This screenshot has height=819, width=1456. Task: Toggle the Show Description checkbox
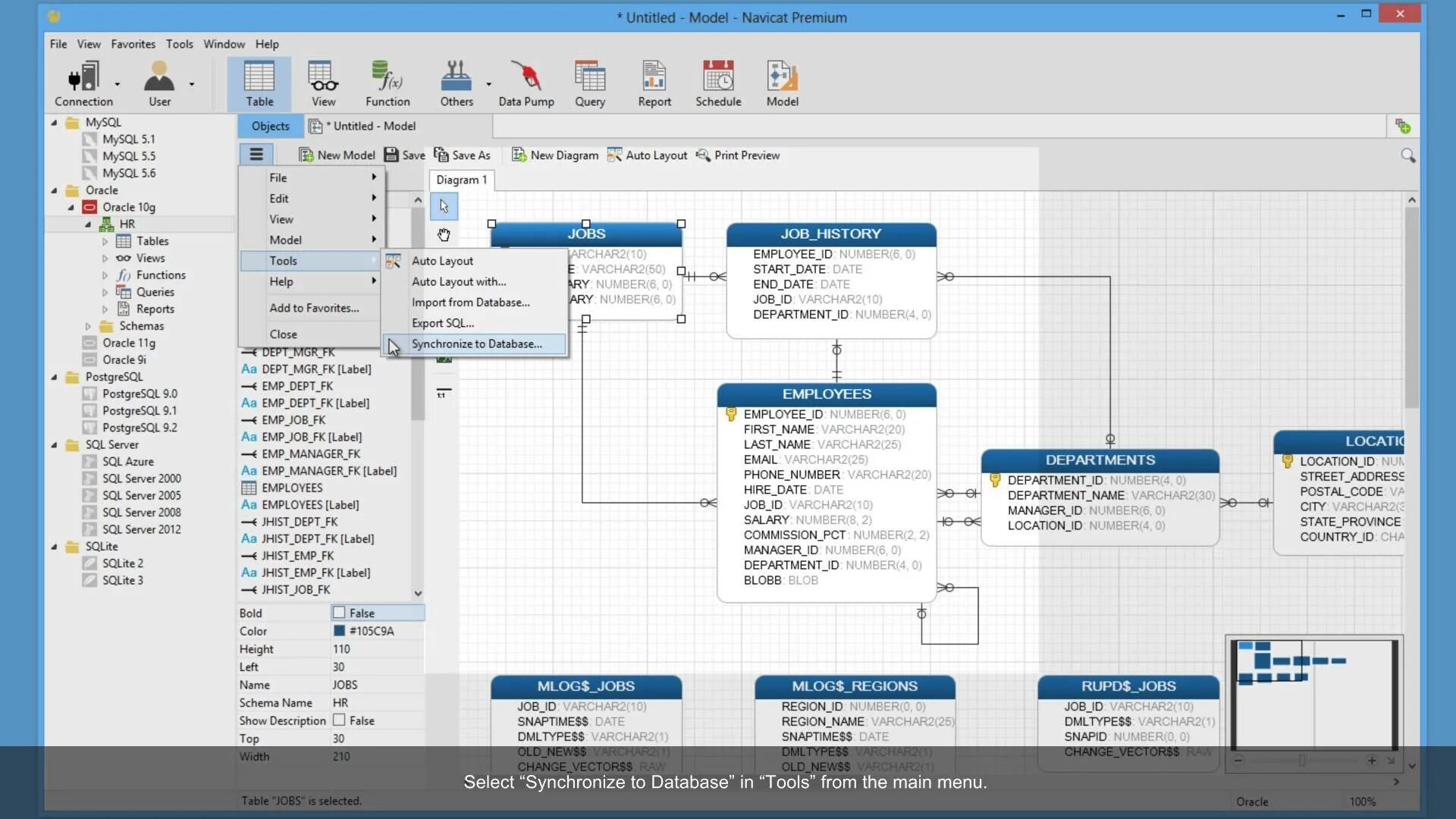point(339,720)
